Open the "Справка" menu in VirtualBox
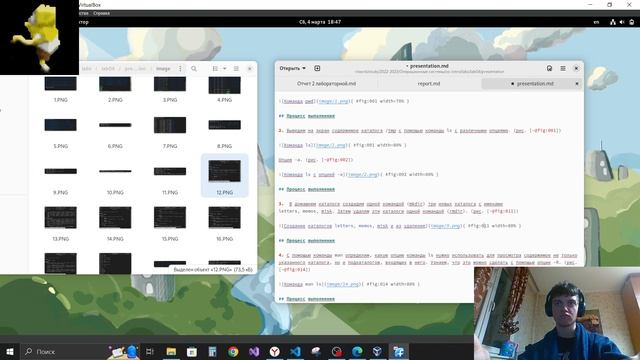The image size is (640, 360). 101,13
